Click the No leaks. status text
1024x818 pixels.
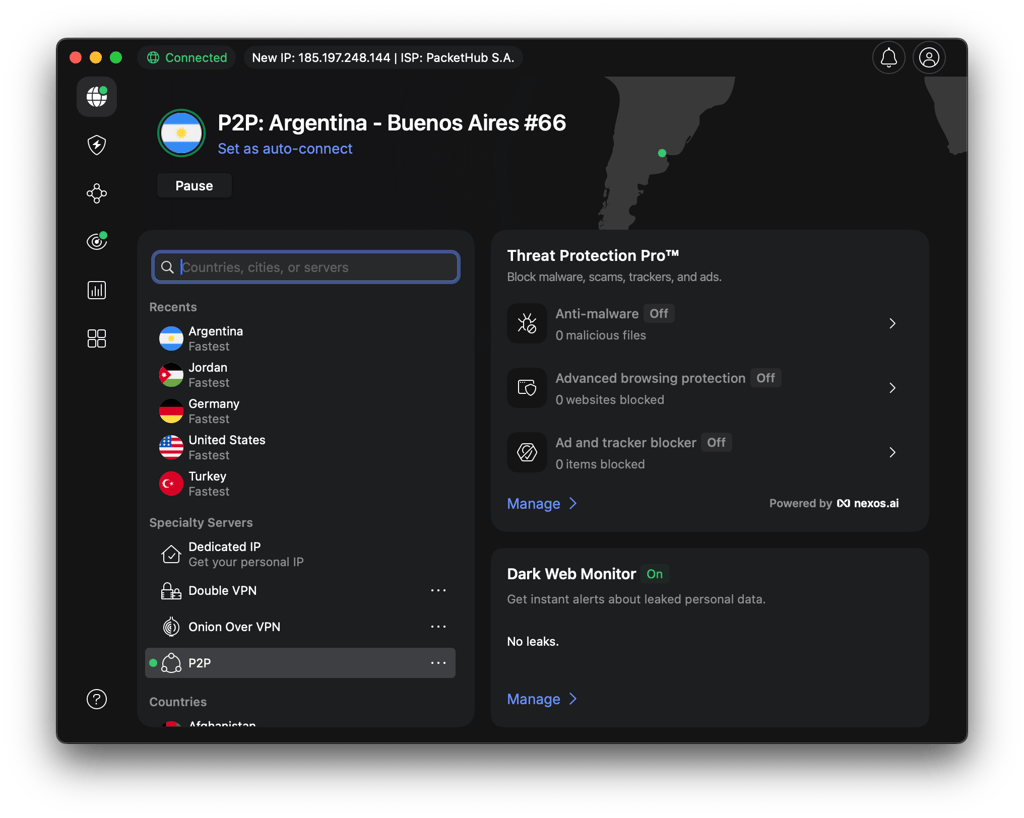click(x=533, y=641)
